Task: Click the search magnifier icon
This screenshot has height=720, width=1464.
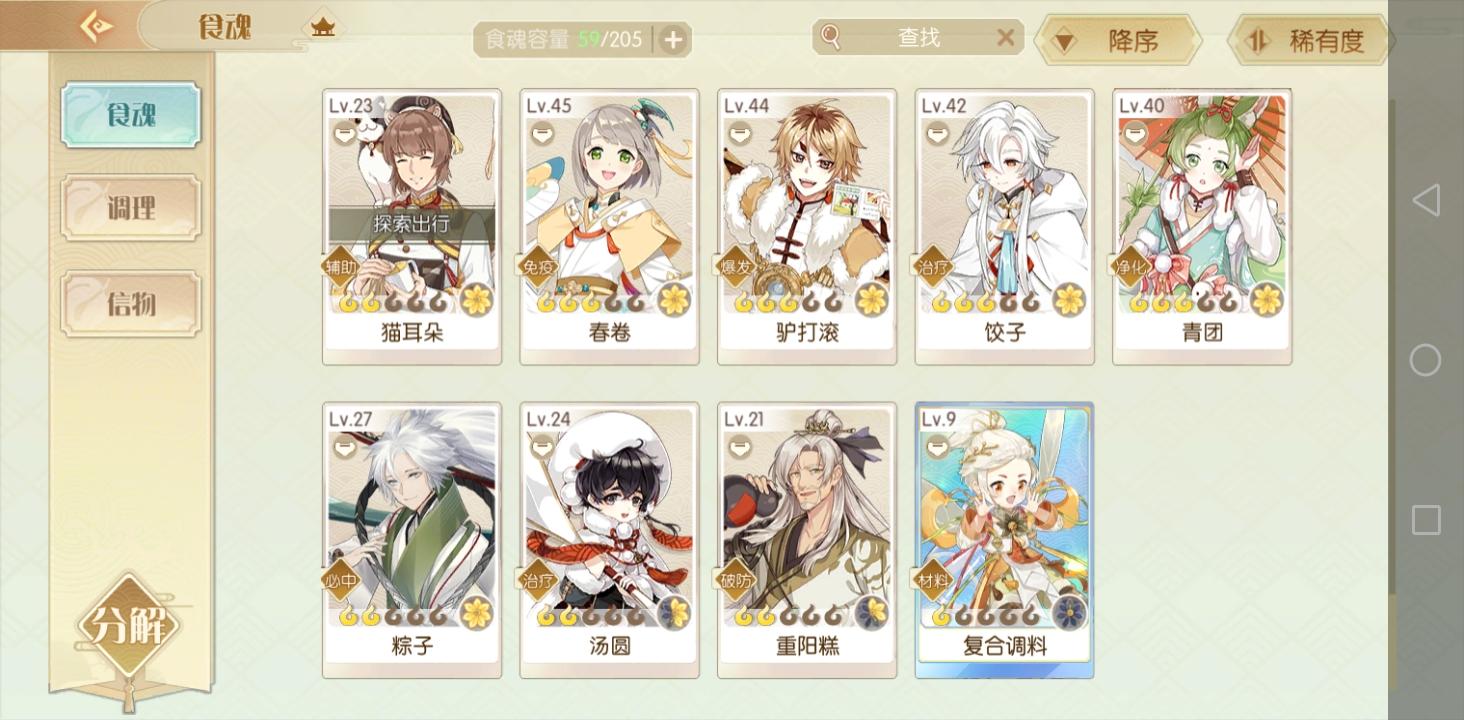Action: tap(830, 38)
